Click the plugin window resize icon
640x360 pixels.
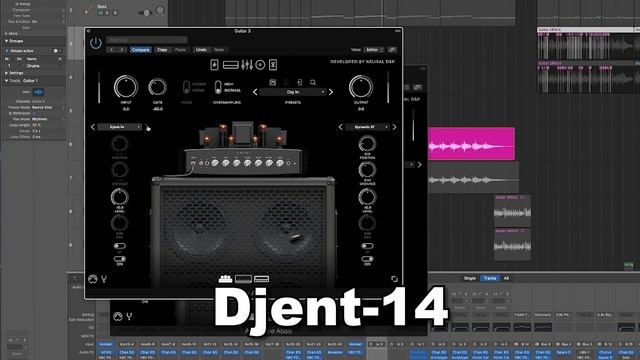point(394,279)
